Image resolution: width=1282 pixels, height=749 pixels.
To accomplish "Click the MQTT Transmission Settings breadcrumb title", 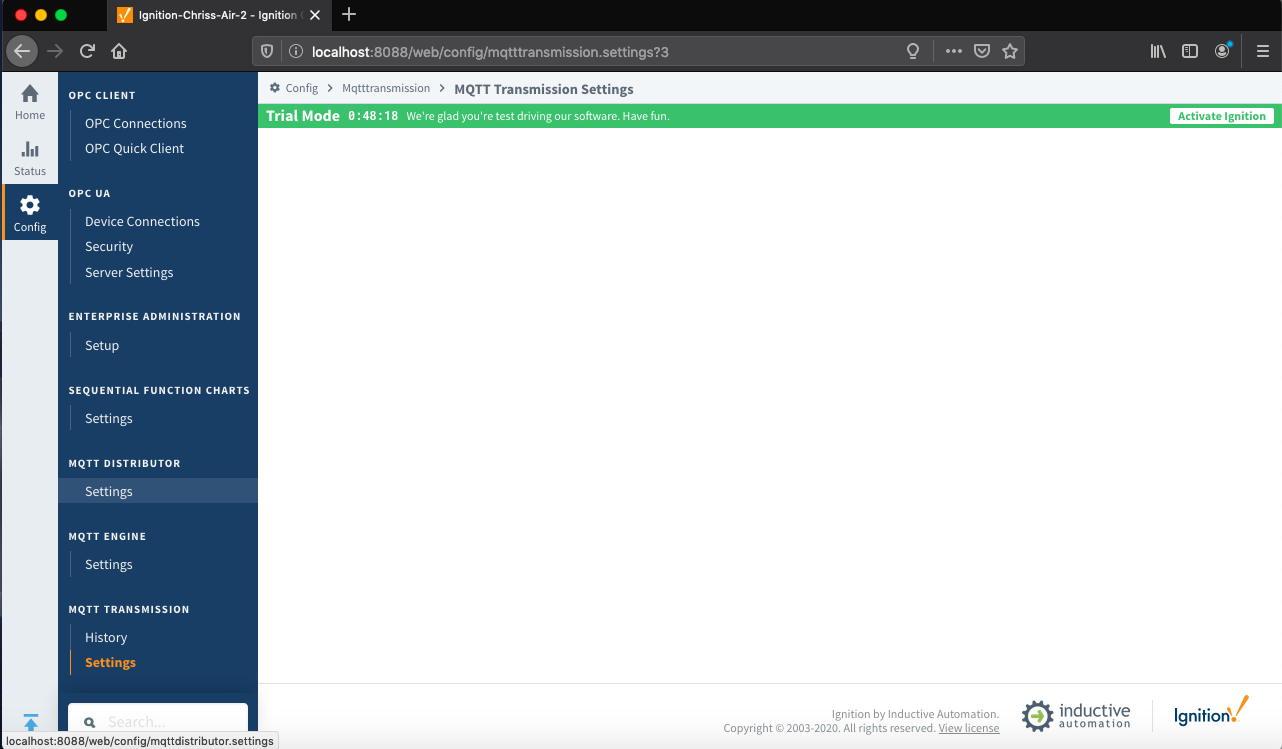I will tap(544, 89).
